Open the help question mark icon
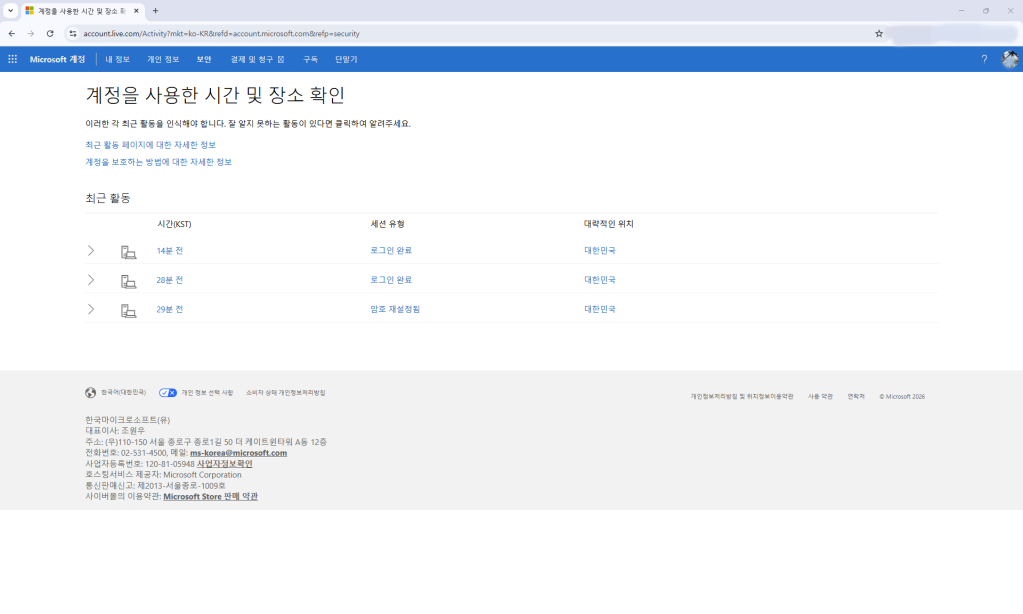1023x614 pixels. tap(983, 59)
